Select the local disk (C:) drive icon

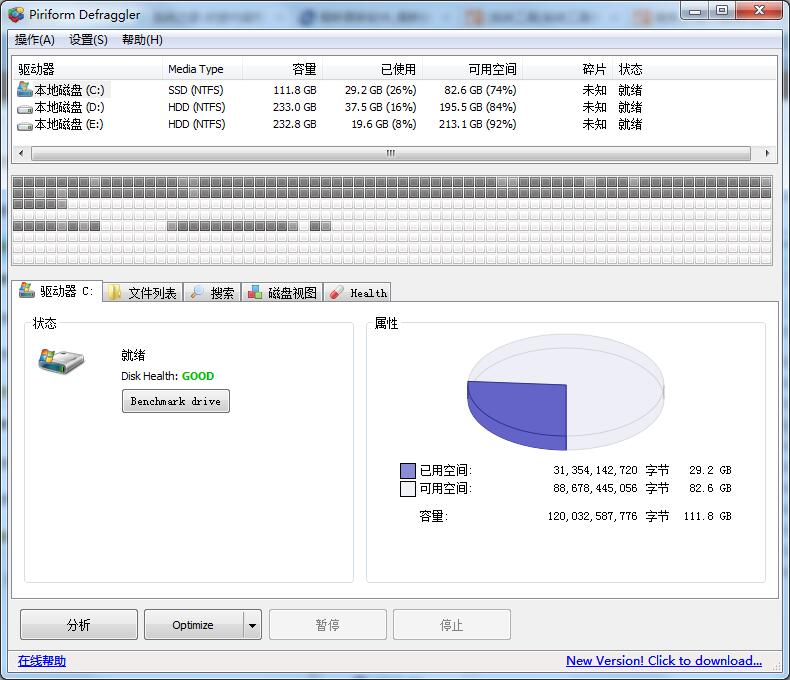click(x=25, y=89)
